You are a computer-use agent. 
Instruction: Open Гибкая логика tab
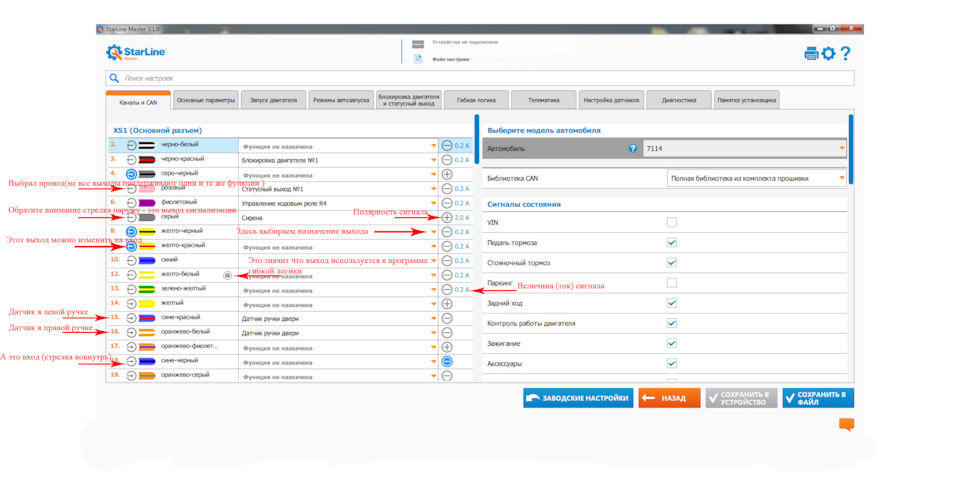point(476,100)
